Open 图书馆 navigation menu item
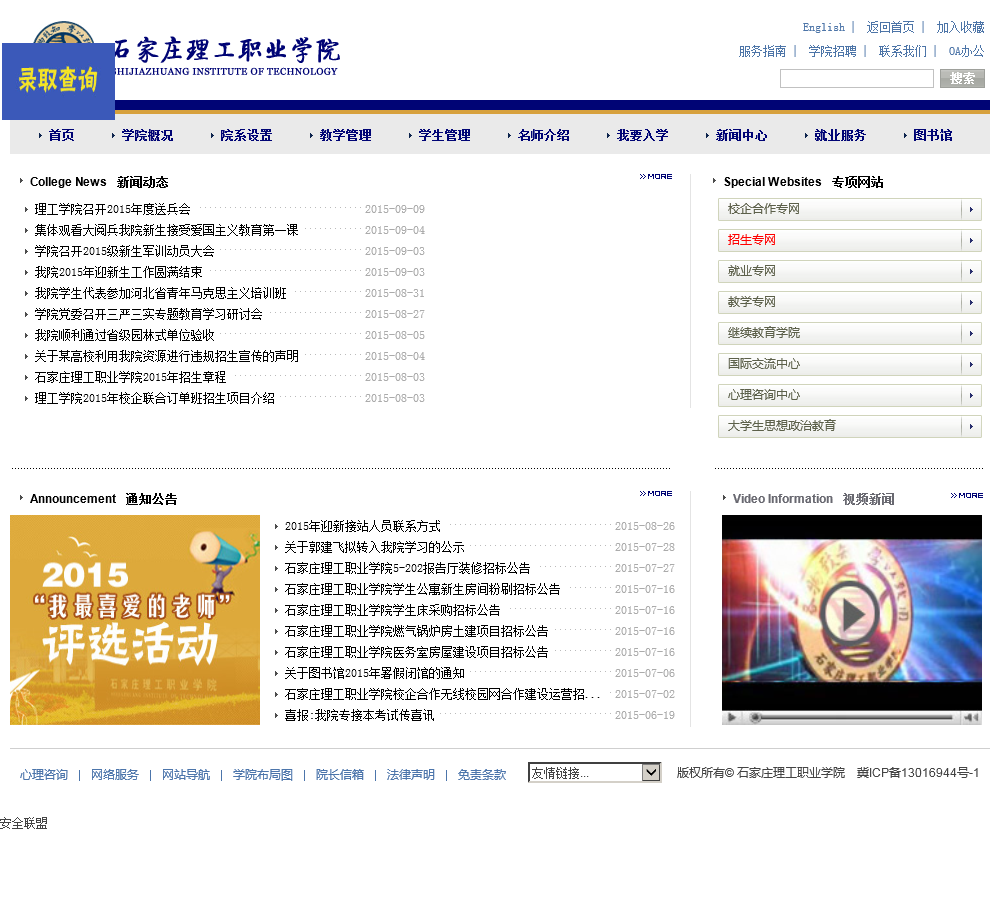The height and width of the screenshot is (909, 1000). (932, 135)
